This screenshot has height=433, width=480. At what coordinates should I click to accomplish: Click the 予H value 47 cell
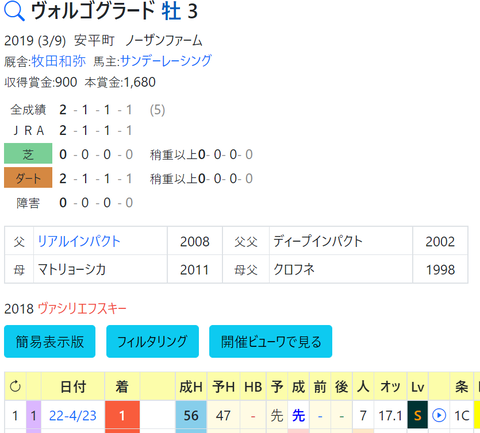click(x=223, y=416)
